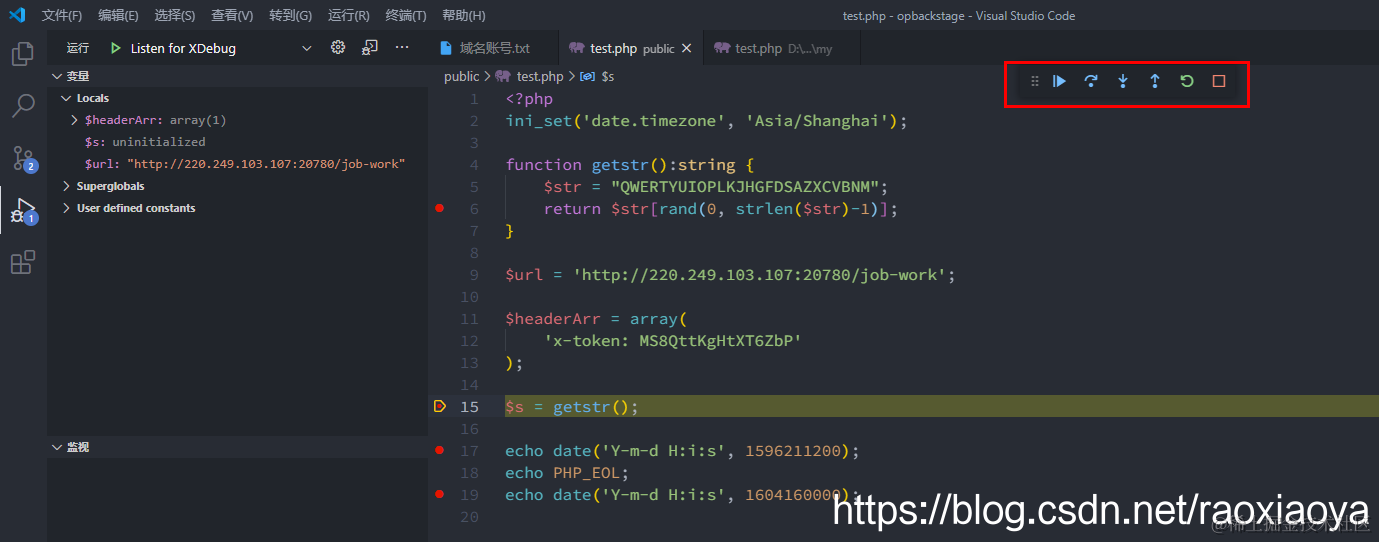Open the Extensions view
The width and height of the screenshot is (1379, 542).
tap(22, 262)
